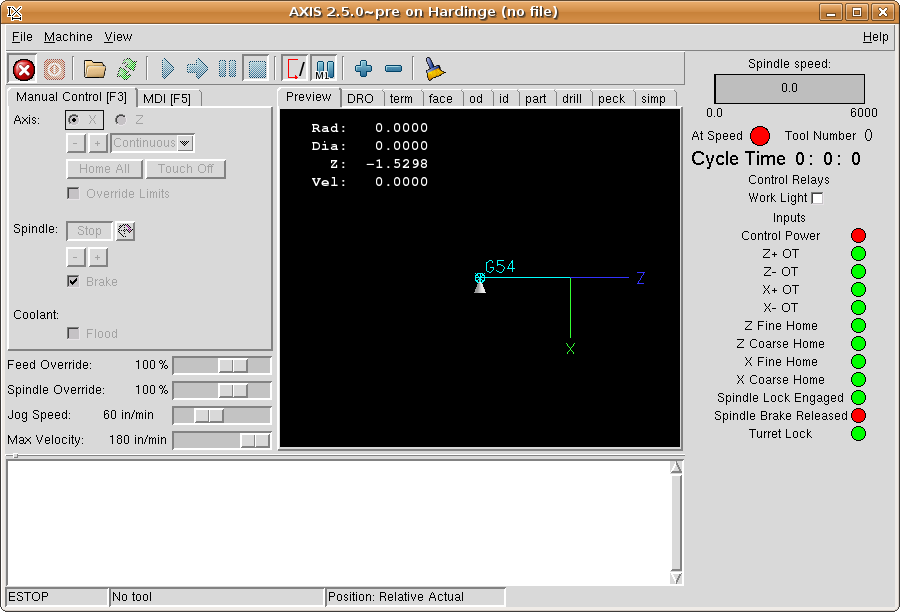Click the No tool status text
Image resolution: width=900 pixels, height=612 pixels.
point(132,597)
